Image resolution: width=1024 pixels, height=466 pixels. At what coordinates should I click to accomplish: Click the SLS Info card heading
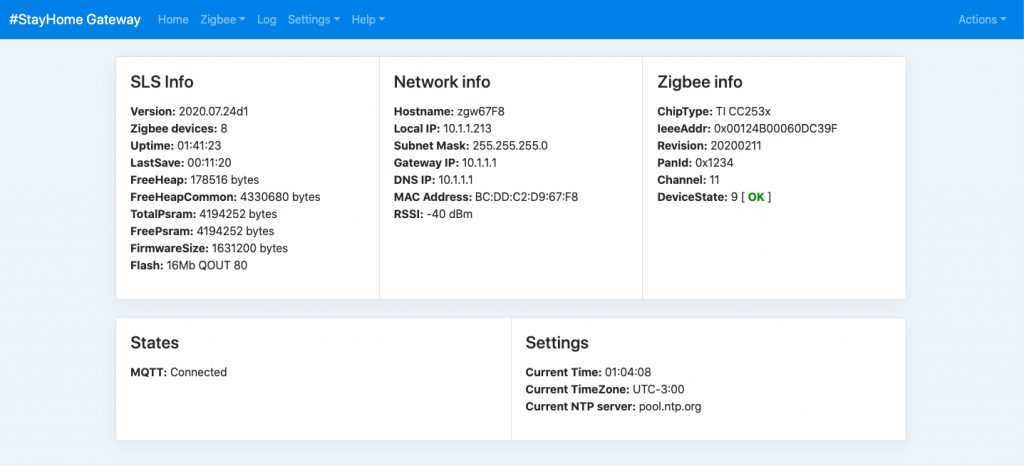point(162,82)
